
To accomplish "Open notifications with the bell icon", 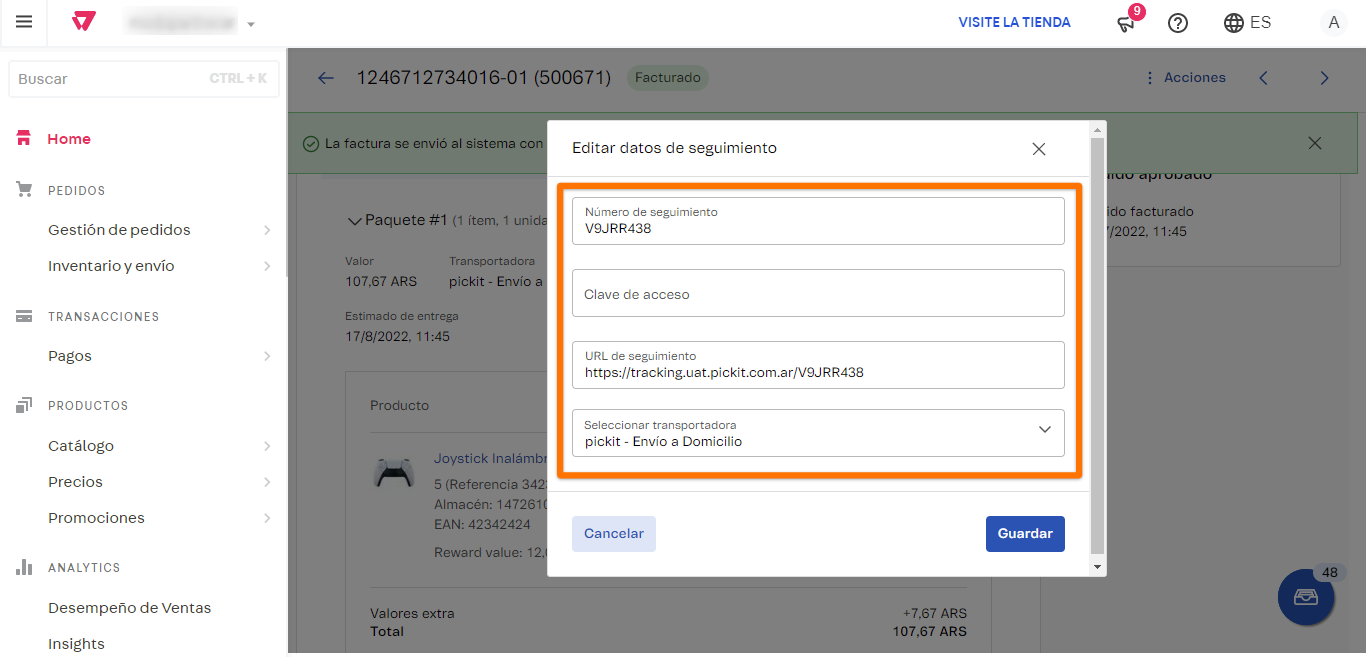I will [x=1125, y=23].
